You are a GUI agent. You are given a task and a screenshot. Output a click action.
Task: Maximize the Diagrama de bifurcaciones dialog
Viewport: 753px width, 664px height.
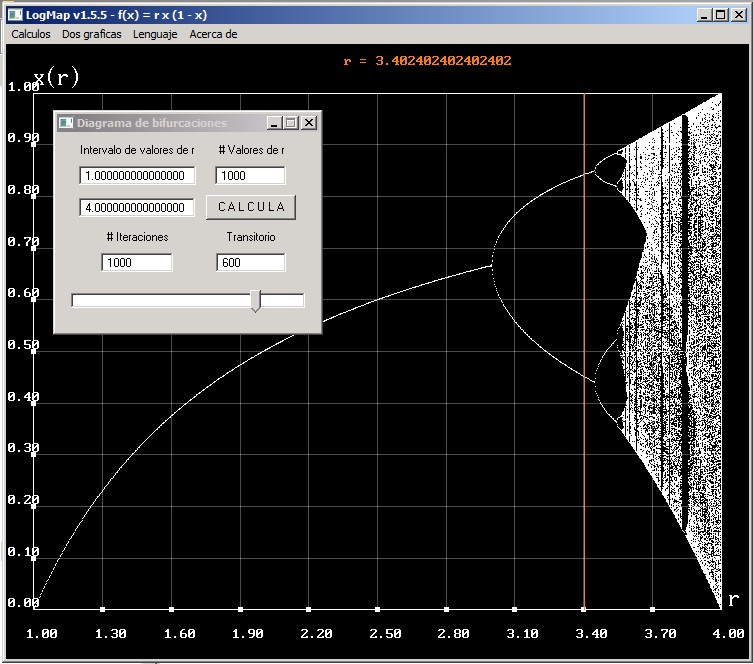[x=291, y=123]
